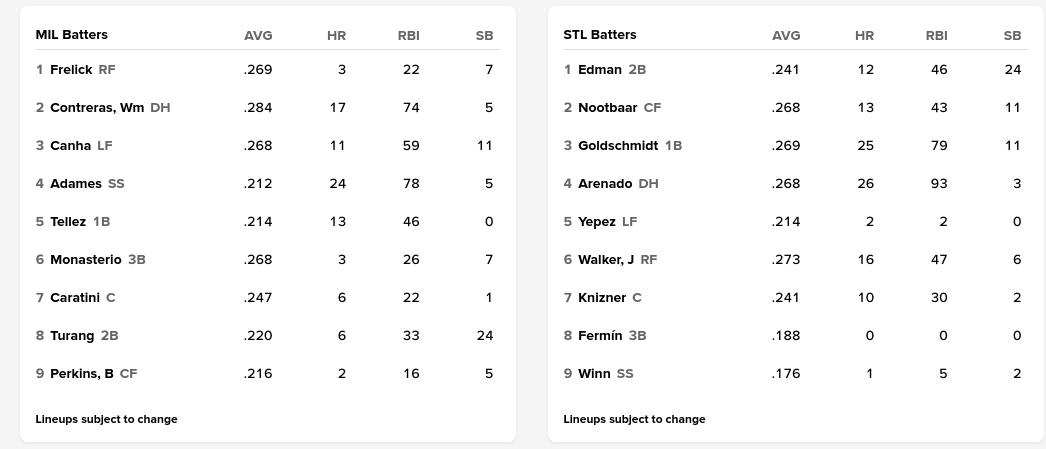Click Tellez in the Milwaukee lineup

(x=68, y=222)
